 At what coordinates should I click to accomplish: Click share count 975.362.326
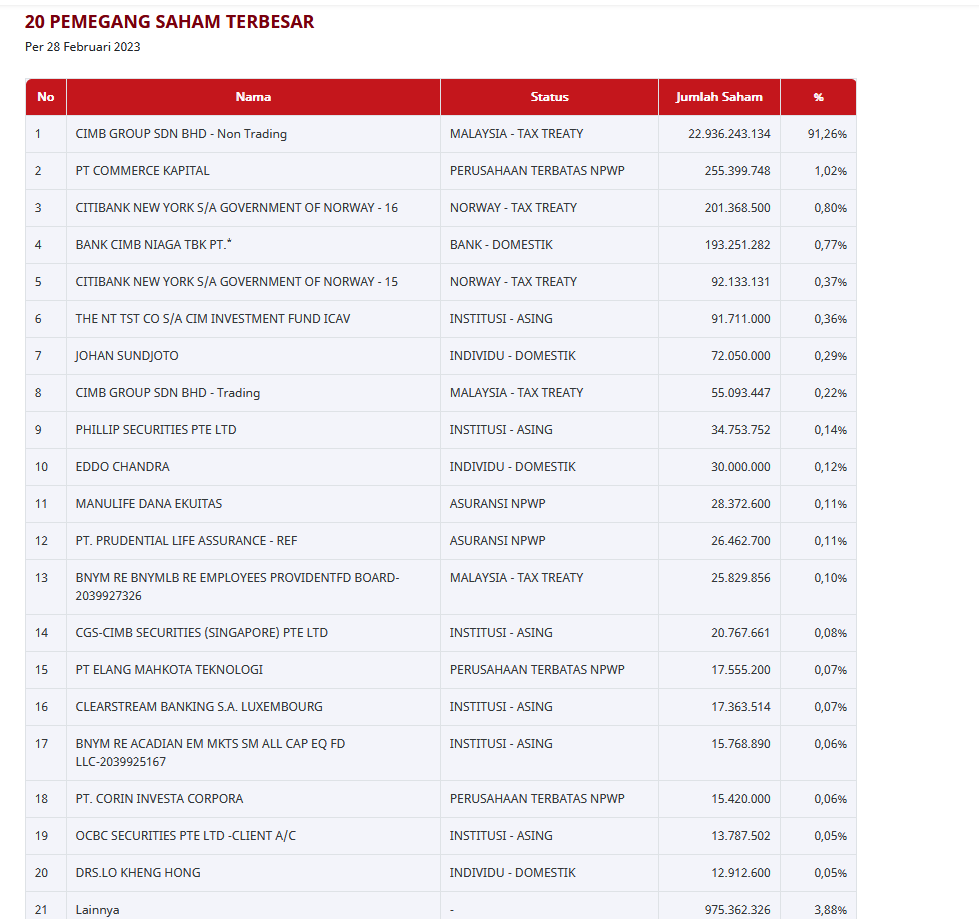(737, 910)
